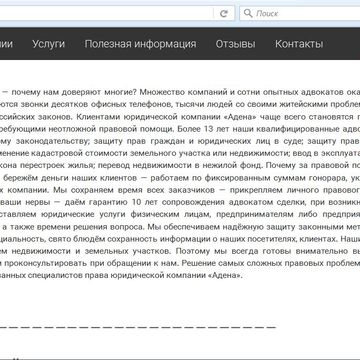360x360 pixels.
Task: Open the Контакты page
Action: click(x=299, y=44)
